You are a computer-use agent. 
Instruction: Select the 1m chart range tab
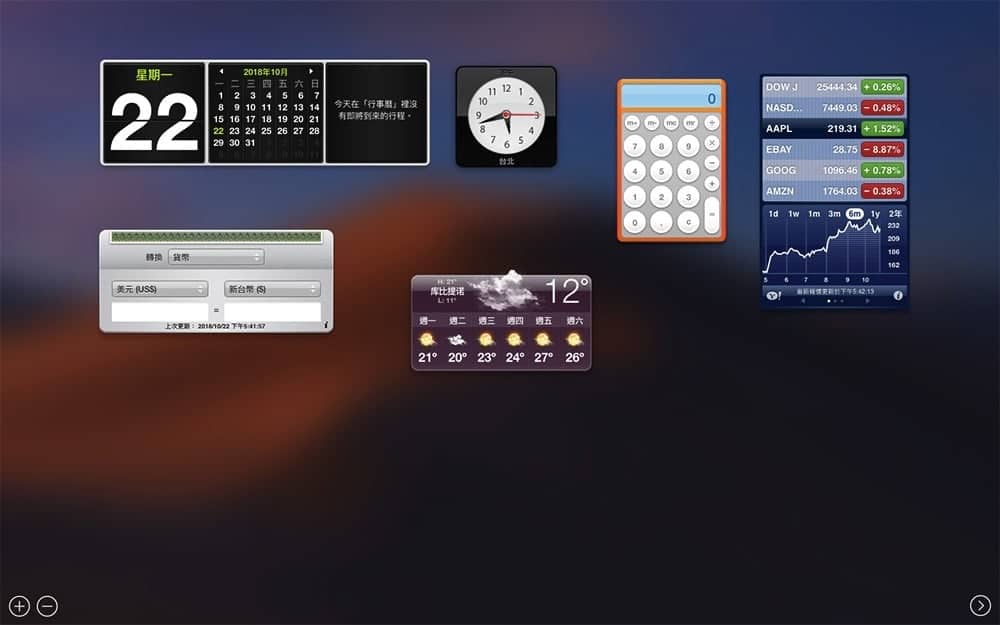[x=814, y=214]
